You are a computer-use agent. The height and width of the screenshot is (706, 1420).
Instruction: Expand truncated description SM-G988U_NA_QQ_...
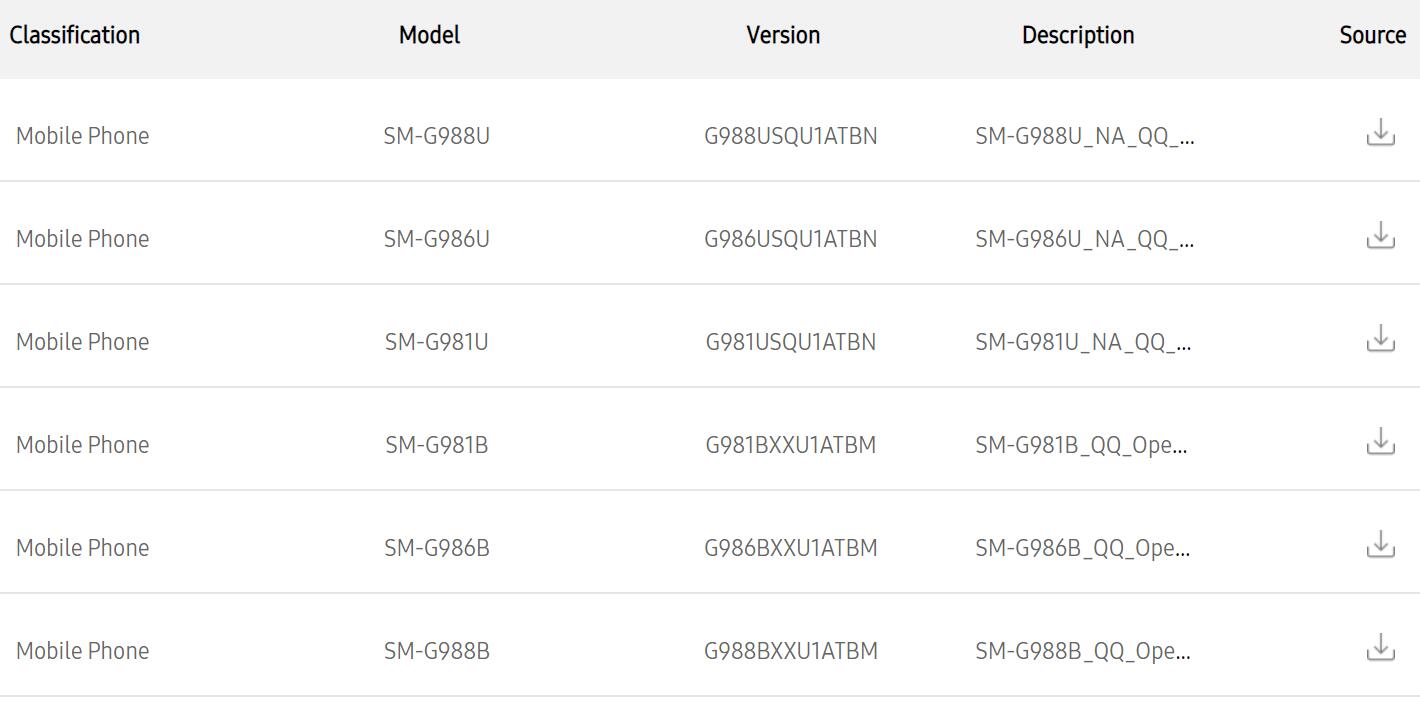[1084, 135]
